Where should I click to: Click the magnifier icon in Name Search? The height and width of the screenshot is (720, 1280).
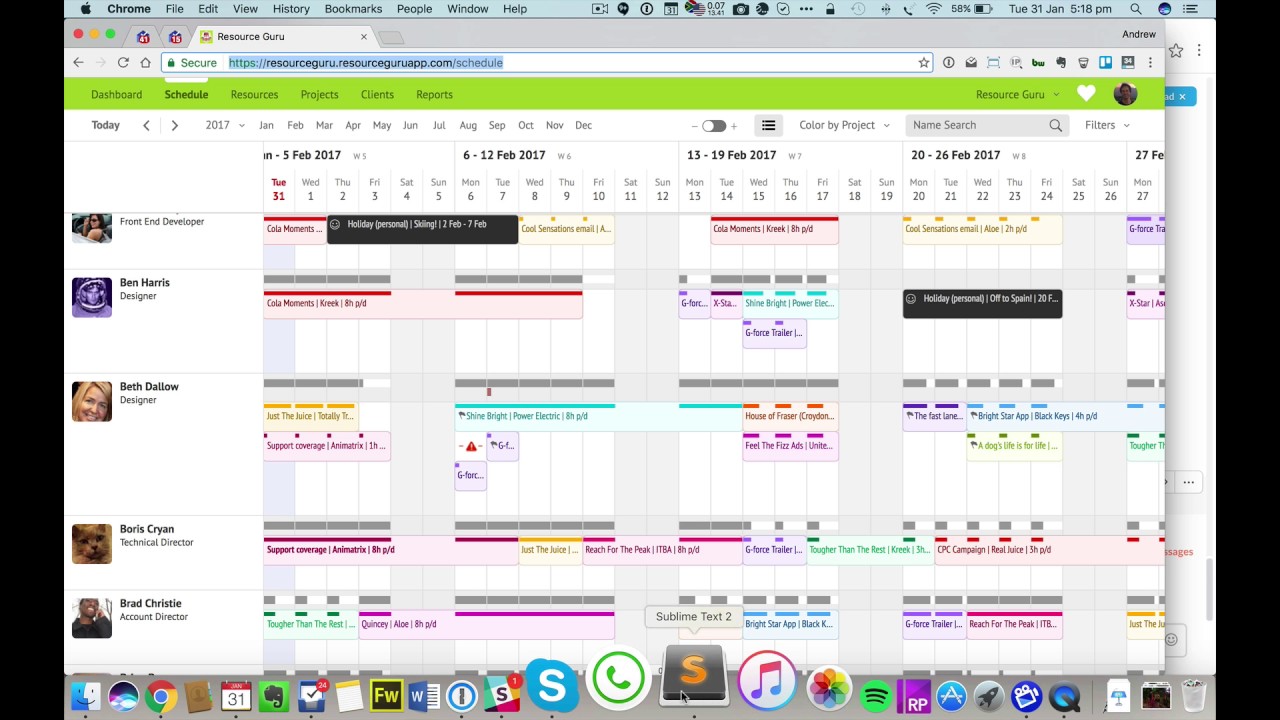coord(1055,125)
